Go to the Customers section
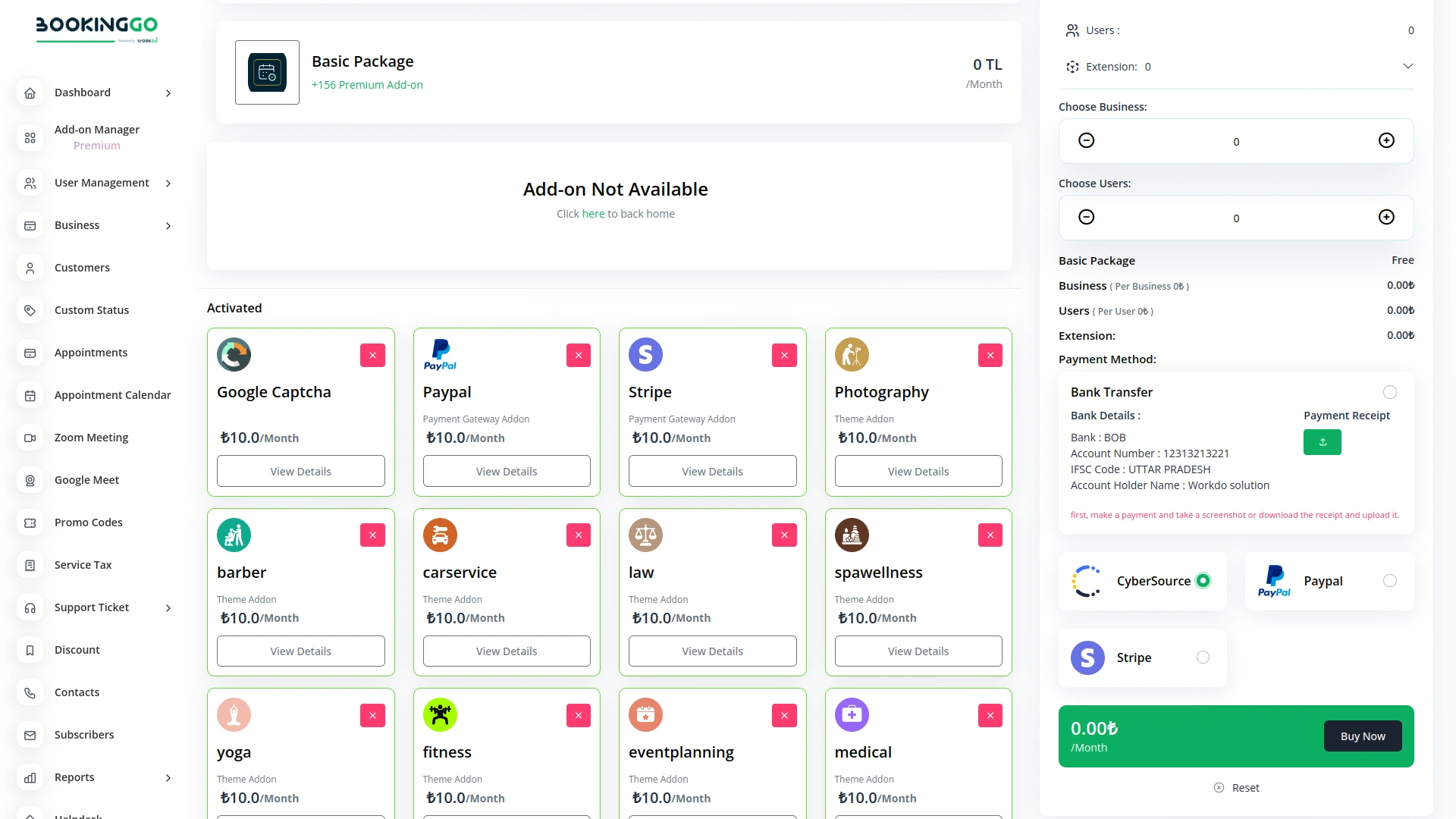 pos(82,268)
